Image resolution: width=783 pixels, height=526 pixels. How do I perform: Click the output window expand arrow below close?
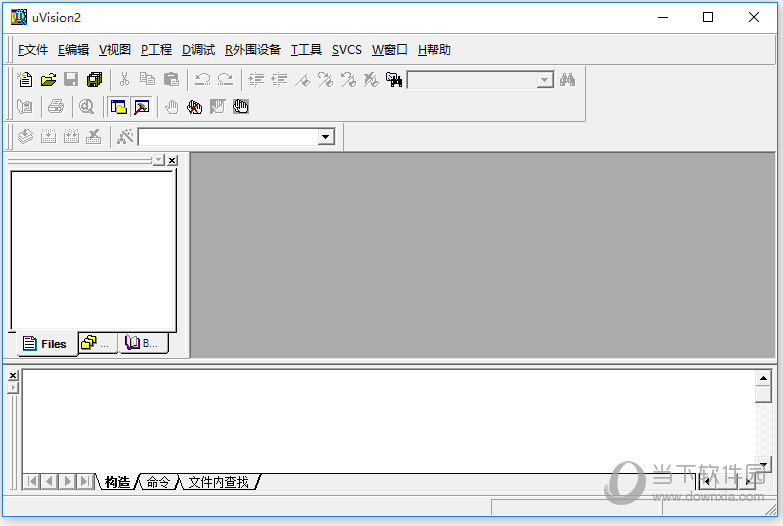point(13,388)
